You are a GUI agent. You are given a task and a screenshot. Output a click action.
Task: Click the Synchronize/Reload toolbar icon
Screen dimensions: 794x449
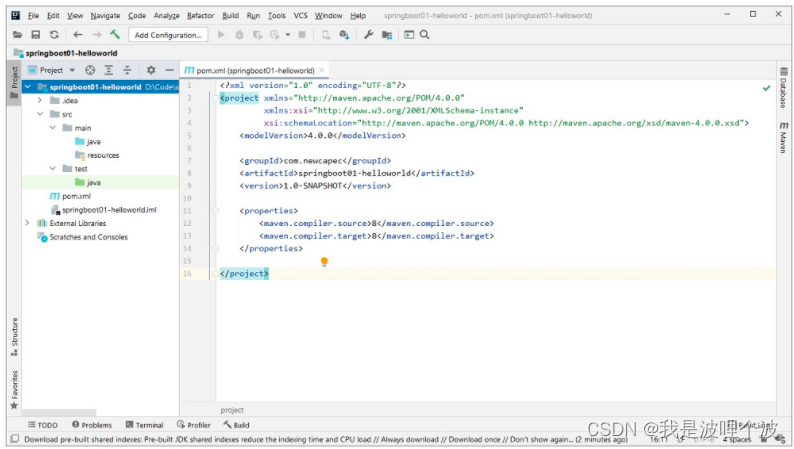(54, 35)
